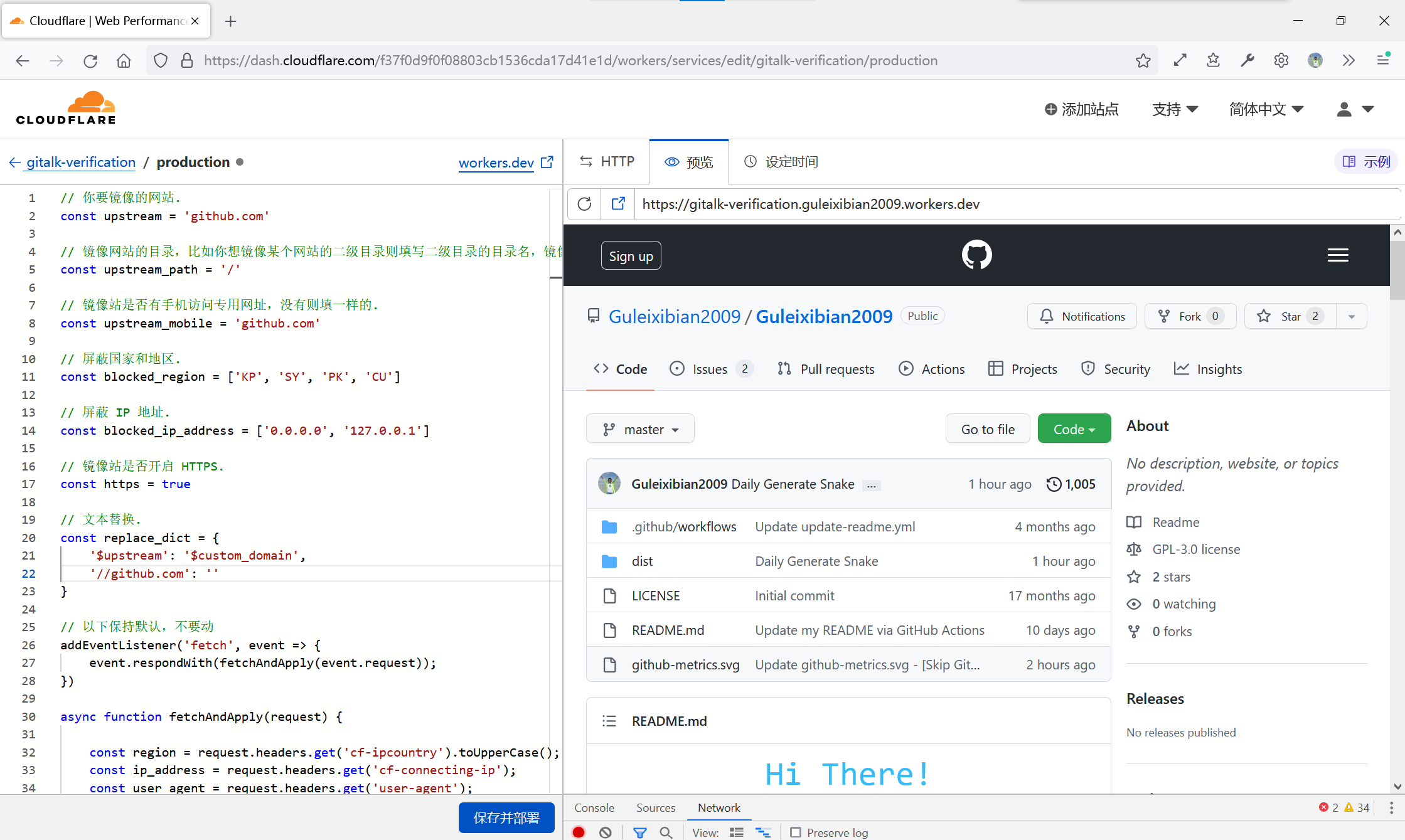Click the DevTools kebab menu icon
Screen dimensions: 1405x840
(1391, 807)
